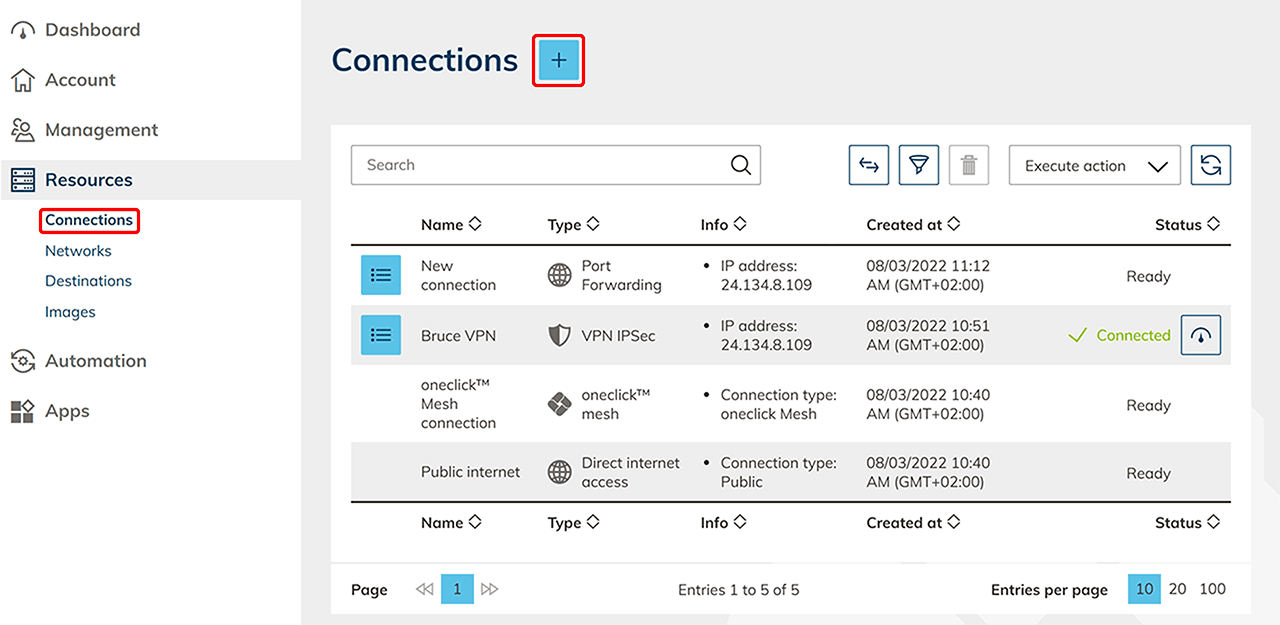
Task: Refresh the connections list
Action: (x=1210, y=166)
